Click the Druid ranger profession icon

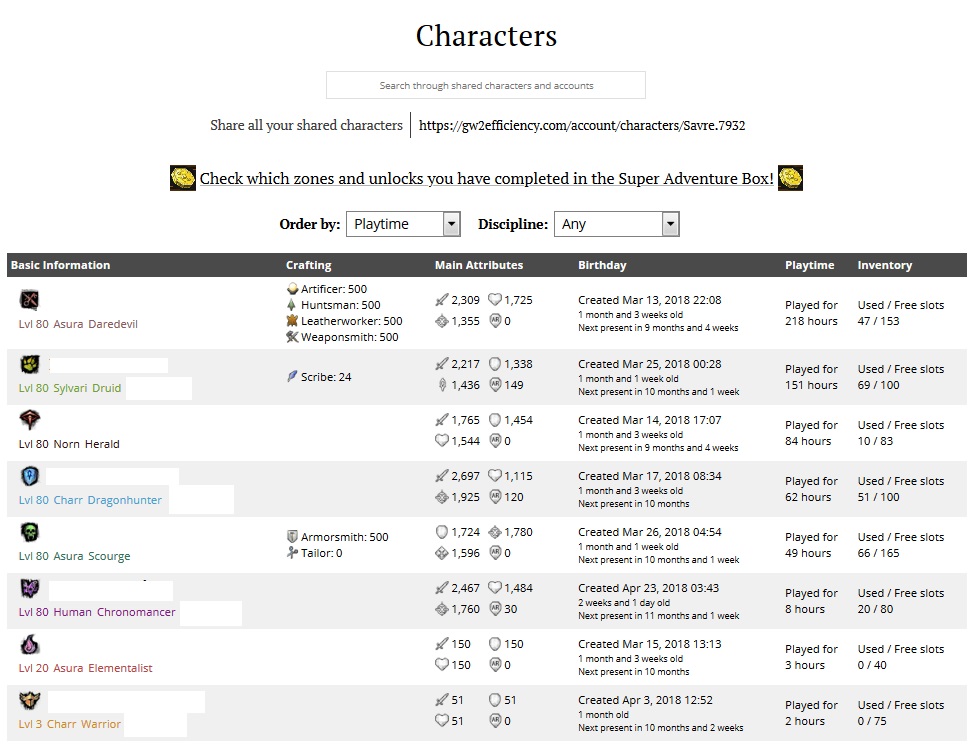[29, 364]
